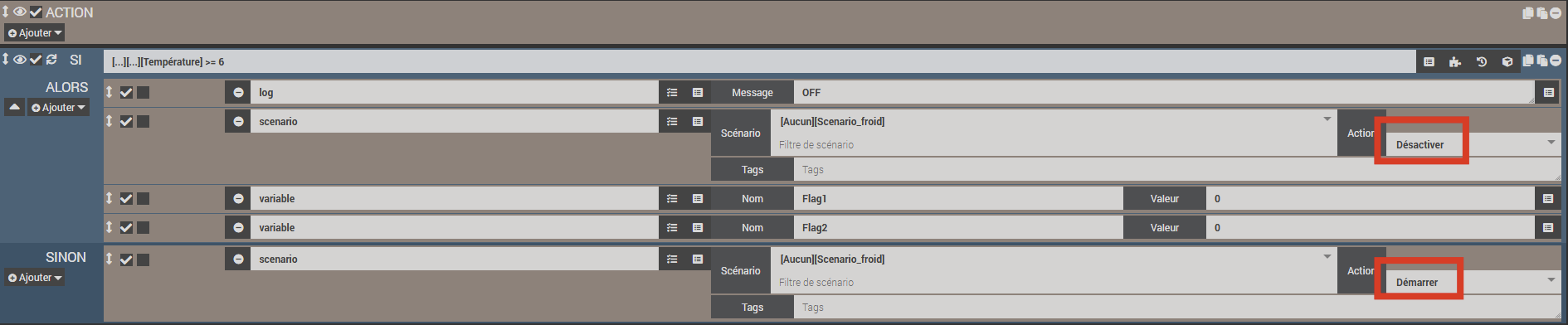This screenshot has height=325, width=1568.
Task: Click the copy icon of the SI block
Action: tap(1528, 61)
